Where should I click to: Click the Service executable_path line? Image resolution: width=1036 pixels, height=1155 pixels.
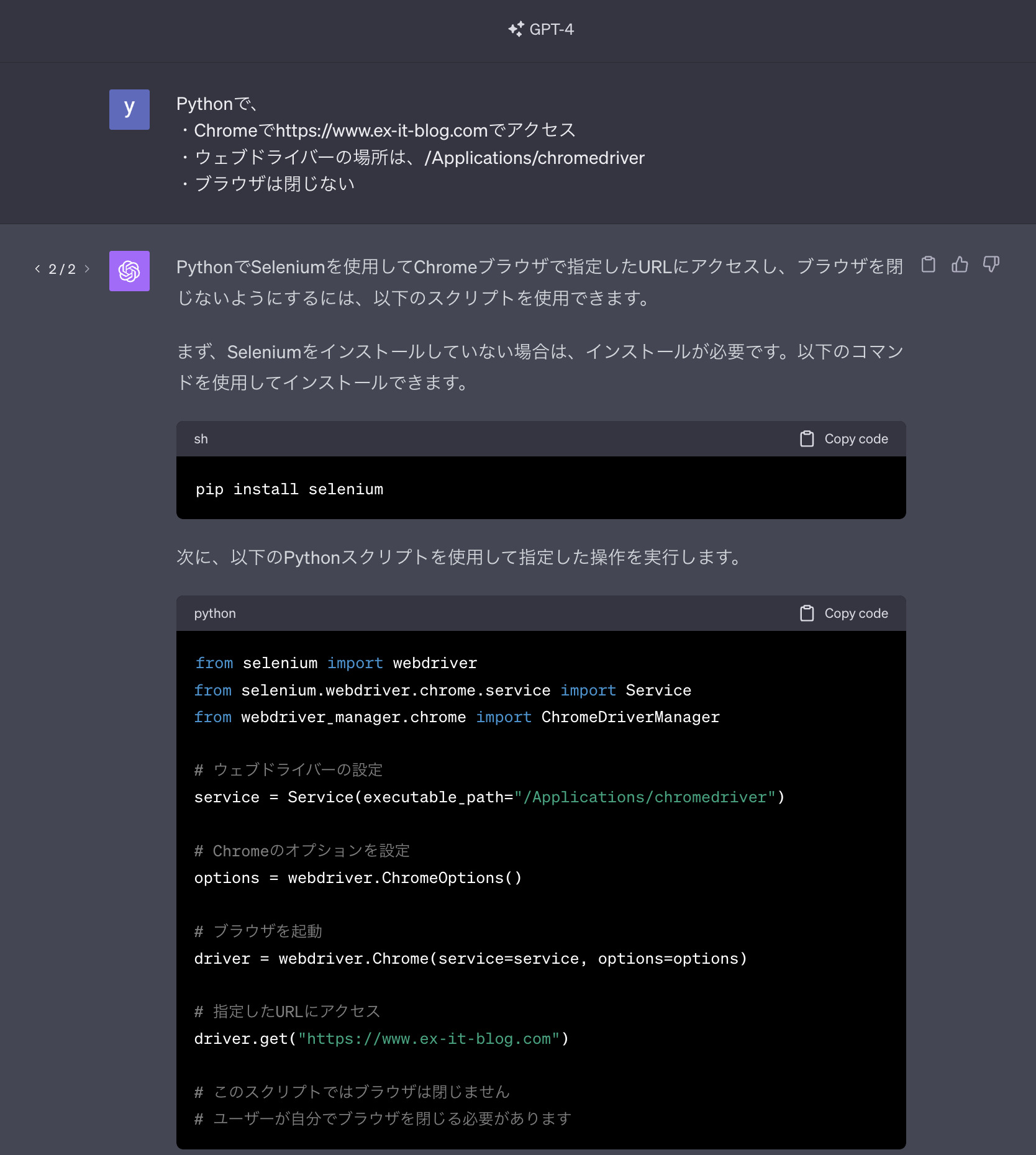pos(489,797)
